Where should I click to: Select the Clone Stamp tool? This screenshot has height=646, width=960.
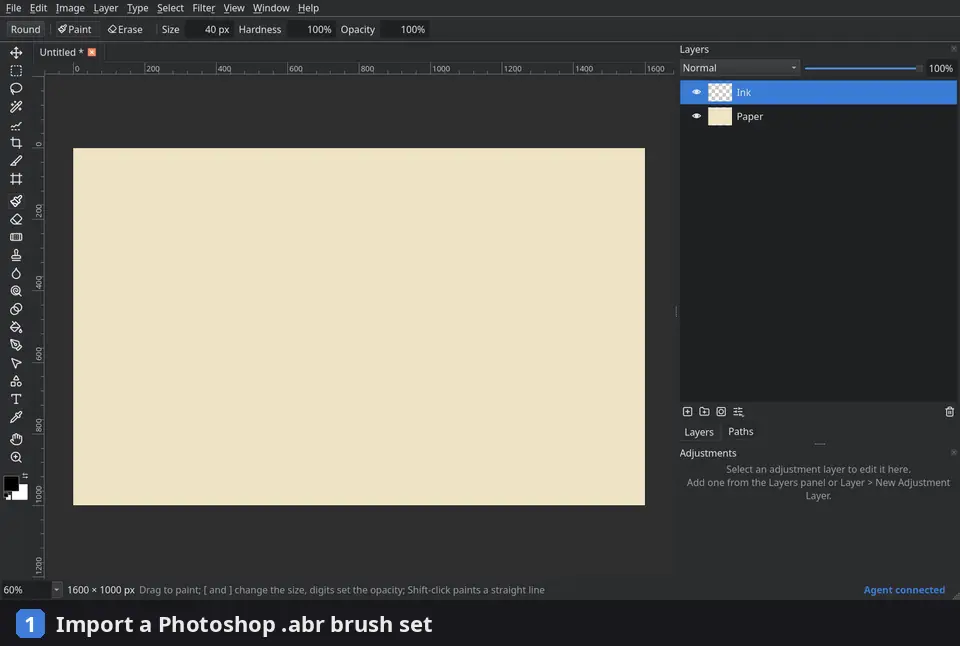[x=16, y=255]
